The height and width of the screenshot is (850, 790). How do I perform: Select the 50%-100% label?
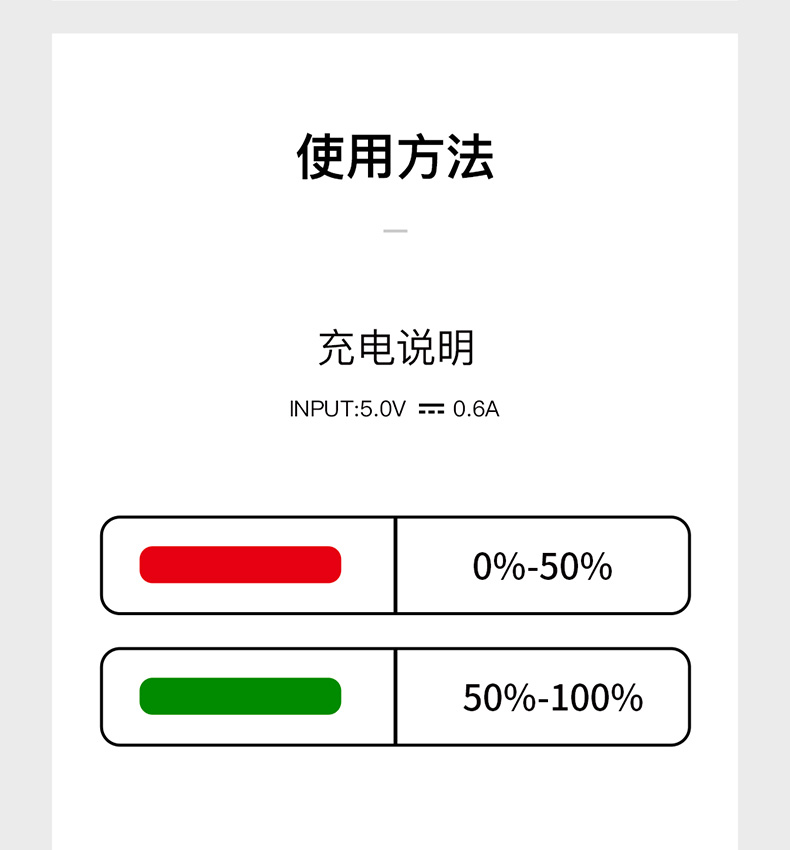pyautogui.click(x=553, y=698)
